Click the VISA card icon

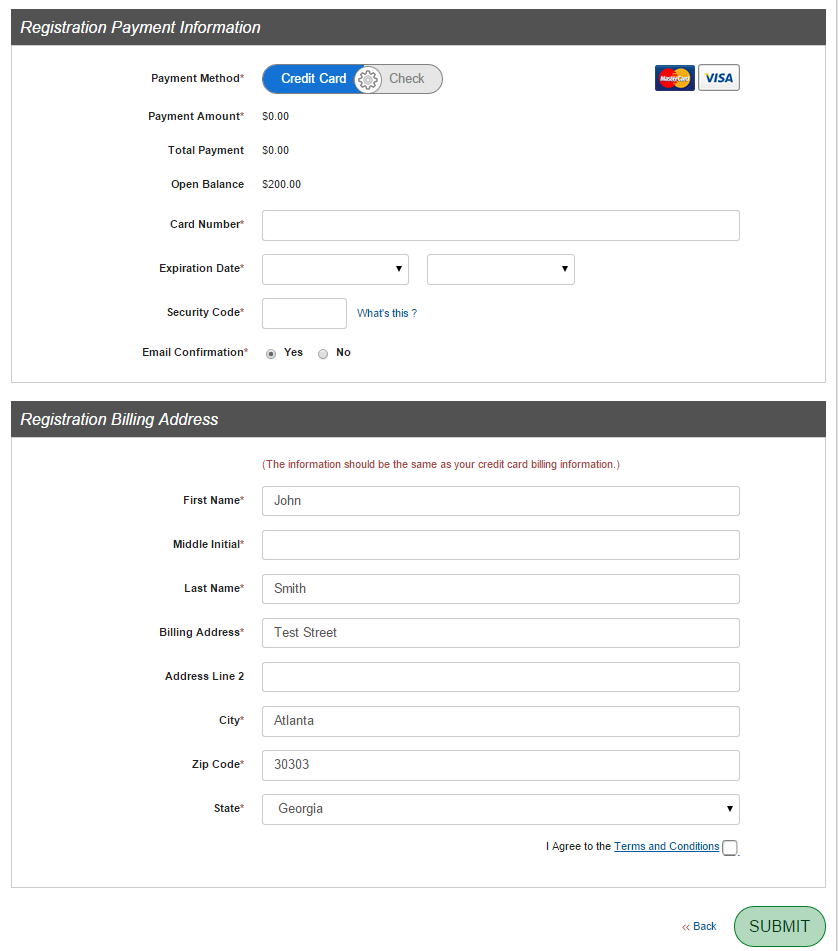click(x=719, y=78)
